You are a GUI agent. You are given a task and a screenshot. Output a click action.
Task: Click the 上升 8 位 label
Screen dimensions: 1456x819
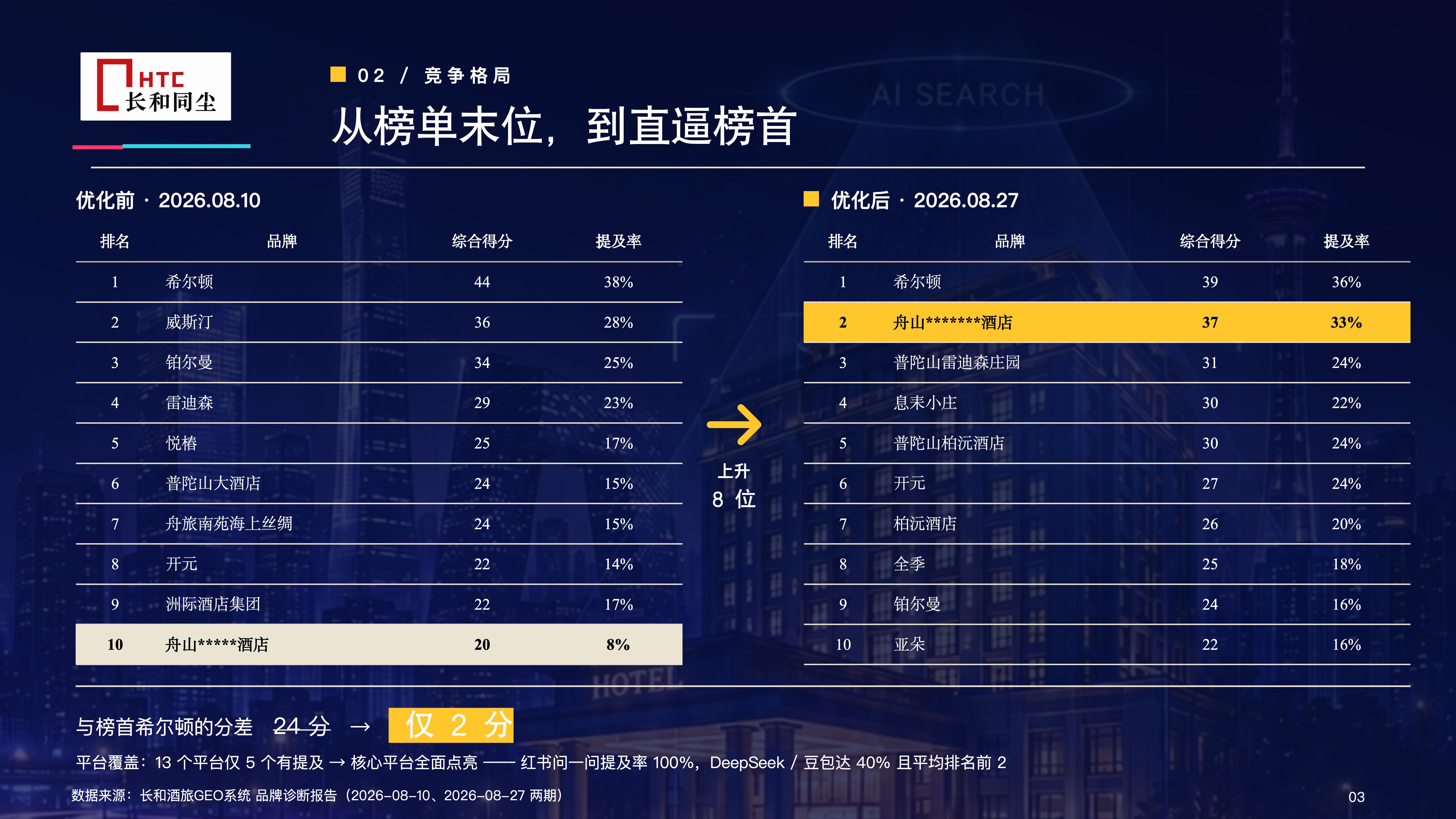click(x=734, y=485)
